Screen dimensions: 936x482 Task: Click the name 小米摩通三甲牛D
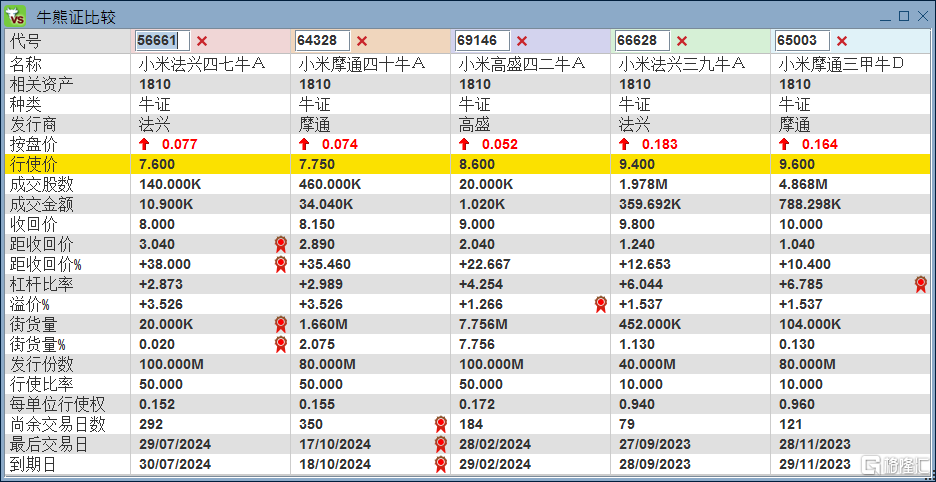(x=842, y=64)
